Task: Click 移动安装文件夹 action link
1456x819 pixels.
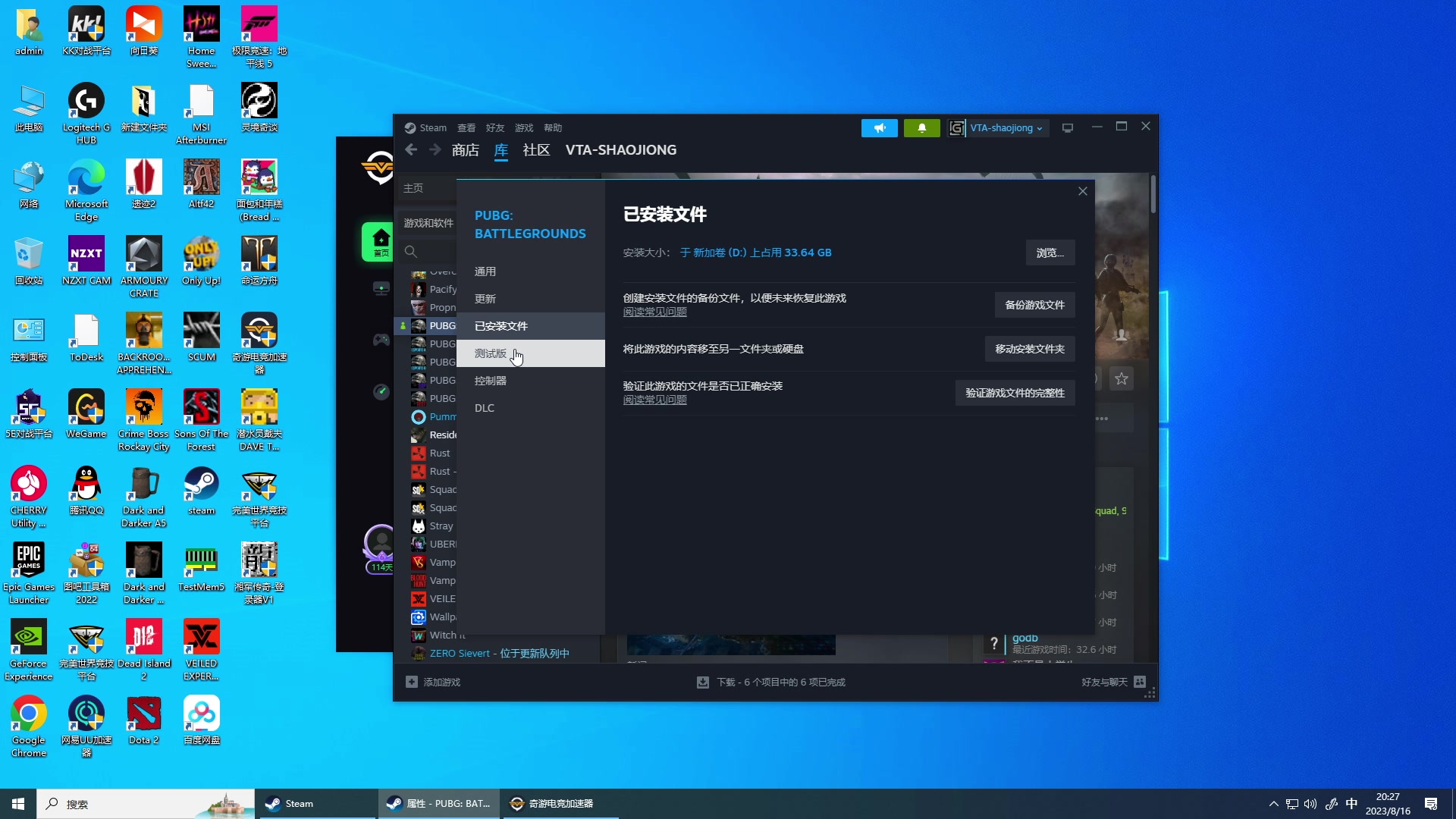Action: tap(1029, 348)
